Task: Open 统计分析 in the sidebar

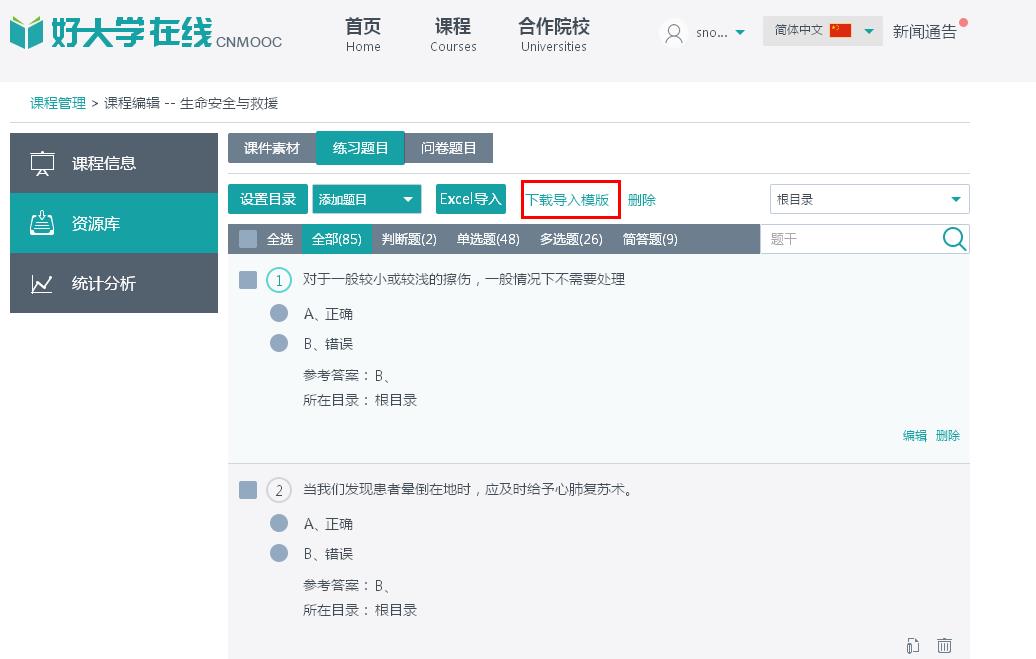Action: (x=114, y=284)
